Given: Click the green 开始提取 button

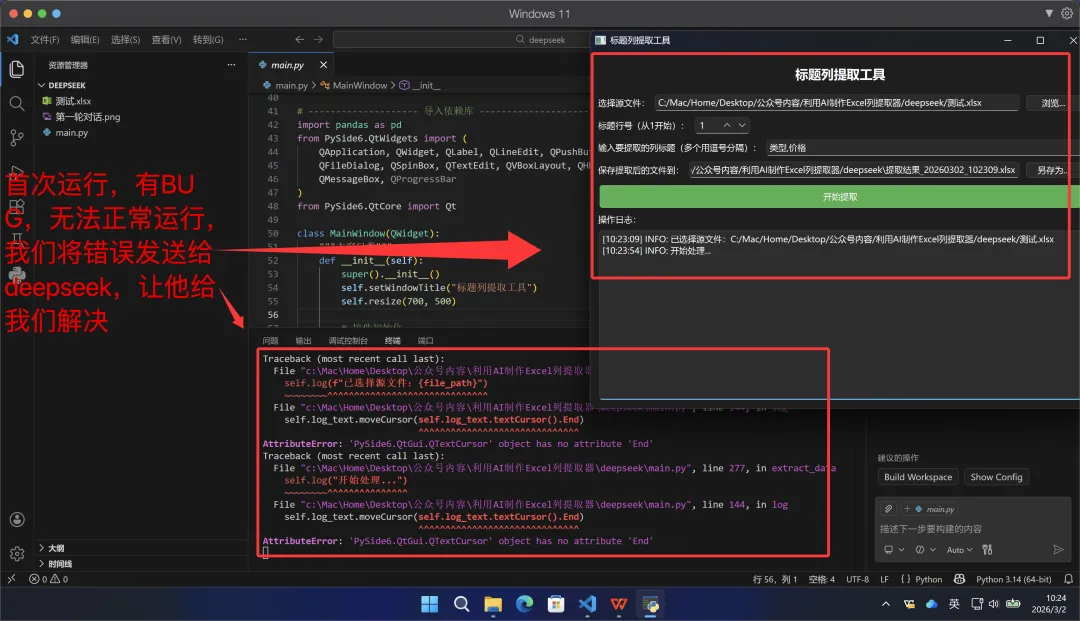Looking at the screenshot, I should [839, 197].
